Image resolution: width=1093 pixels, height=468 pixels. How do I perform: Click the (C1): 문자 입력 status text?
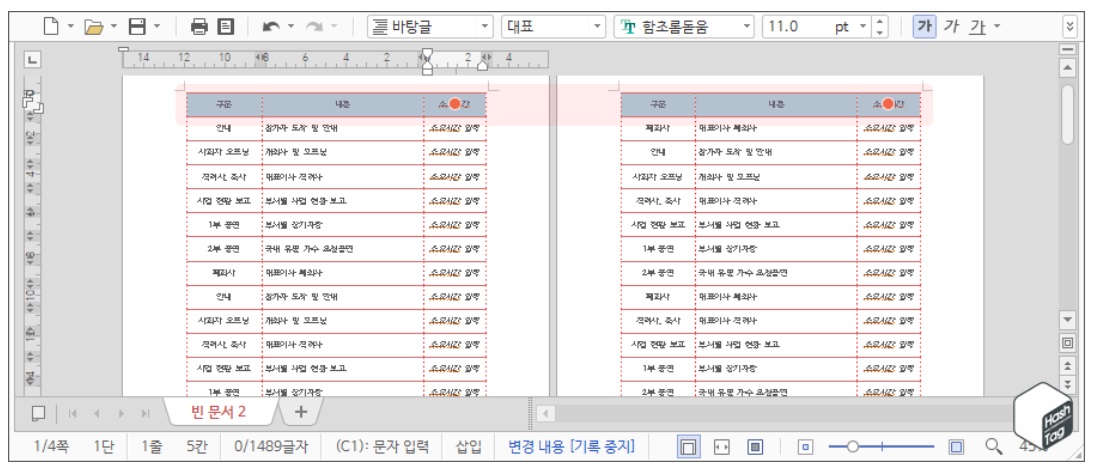point(383,446)
